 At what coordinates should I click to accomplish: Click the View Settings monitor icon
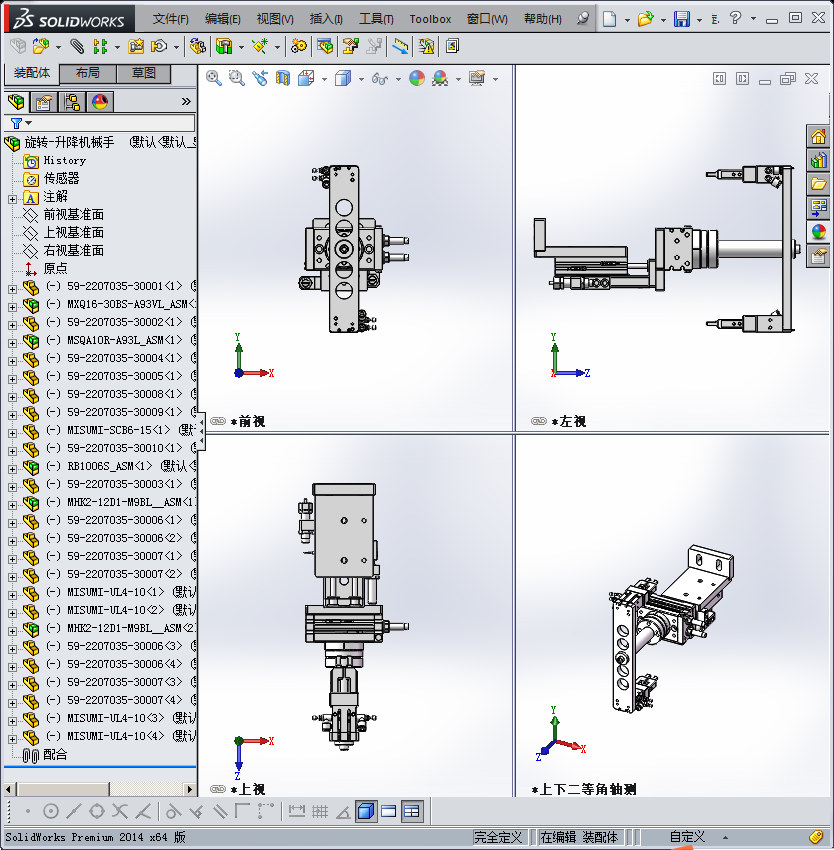point(477,79)
